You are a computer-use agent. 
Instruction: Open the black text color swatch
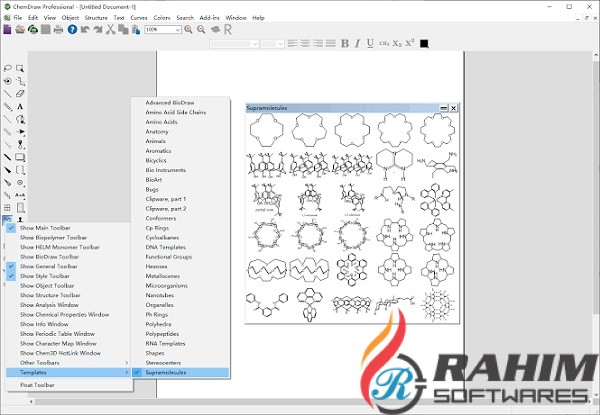click(x=424, y=44)
